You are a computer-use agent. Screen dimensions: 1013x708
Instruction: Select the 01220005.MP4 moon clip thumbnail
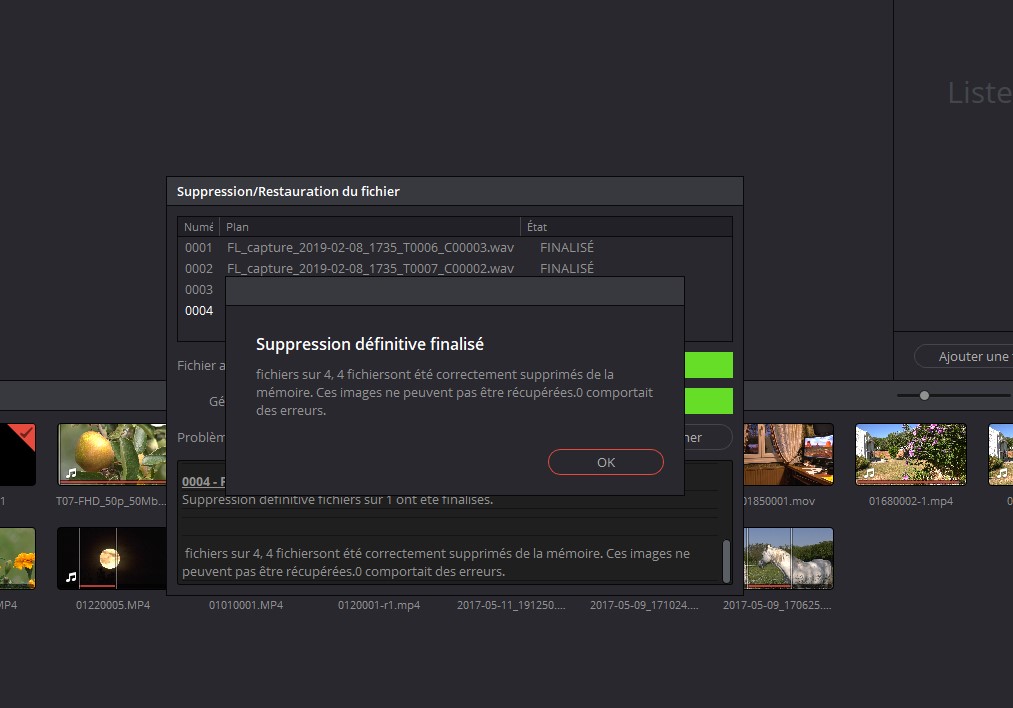[112, 558]
